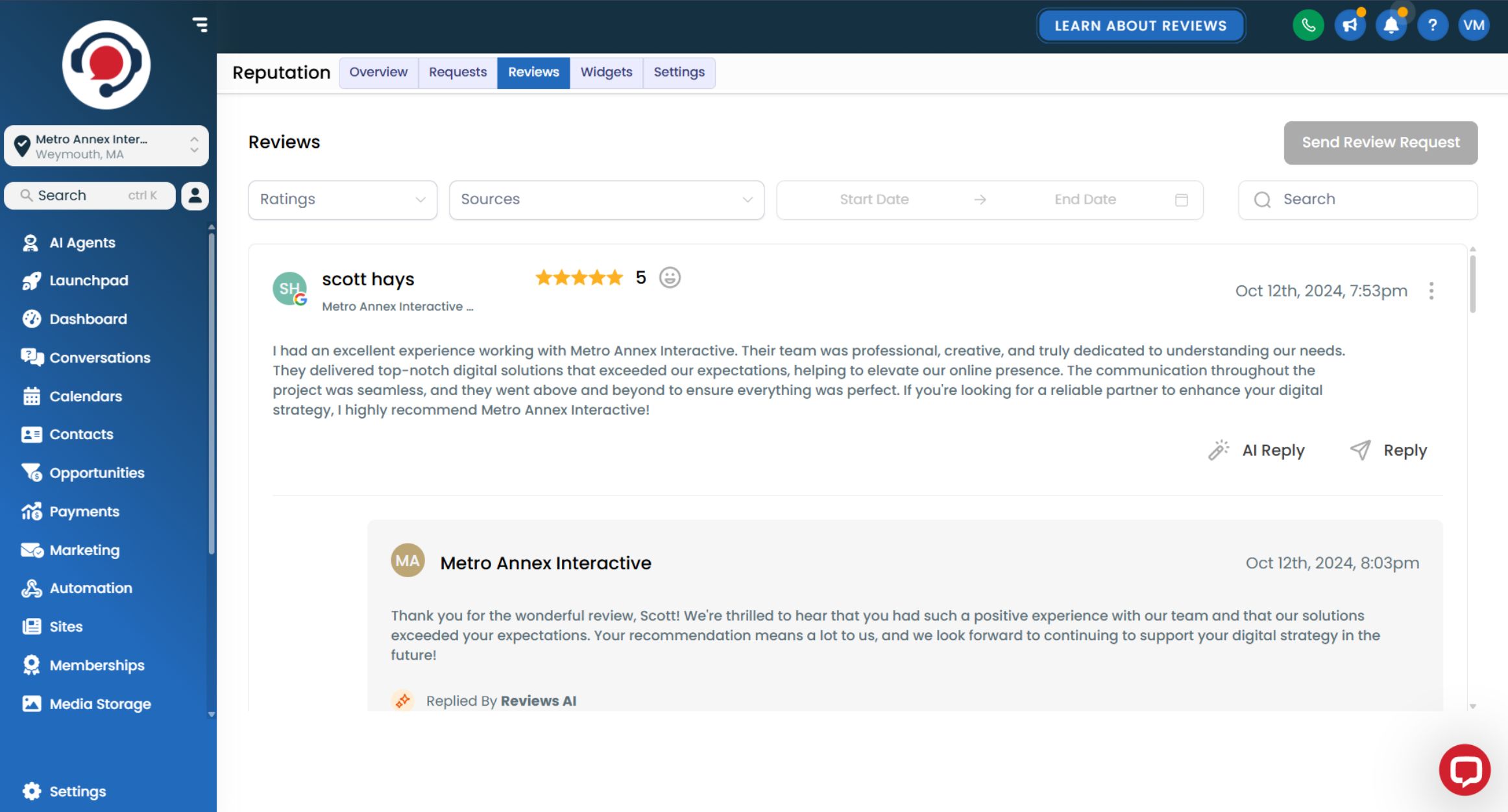Screen dimensions: 1508x812
Task: Expand the Ratings filter dropdown
Action: [x=343, y=200]
